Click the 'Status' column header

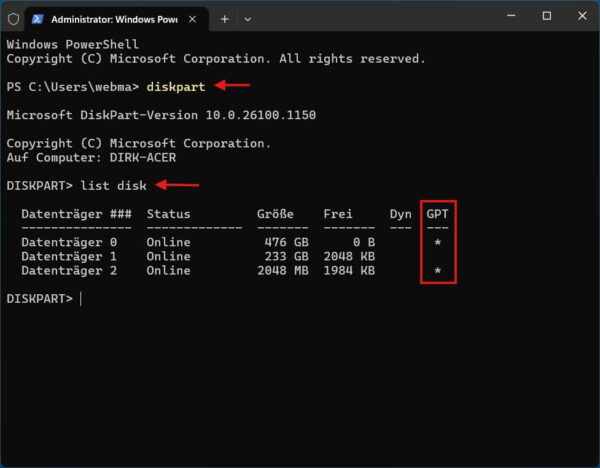[168, 214]
